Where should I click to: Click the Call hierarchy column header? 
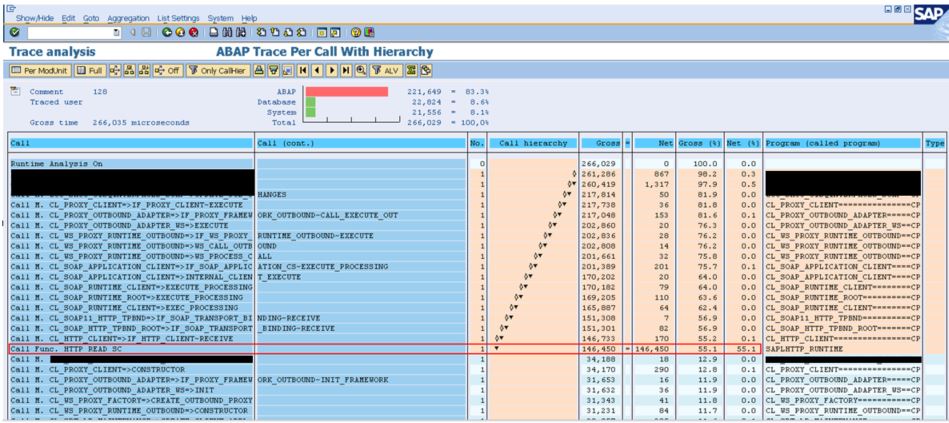(x=533, y=143)
